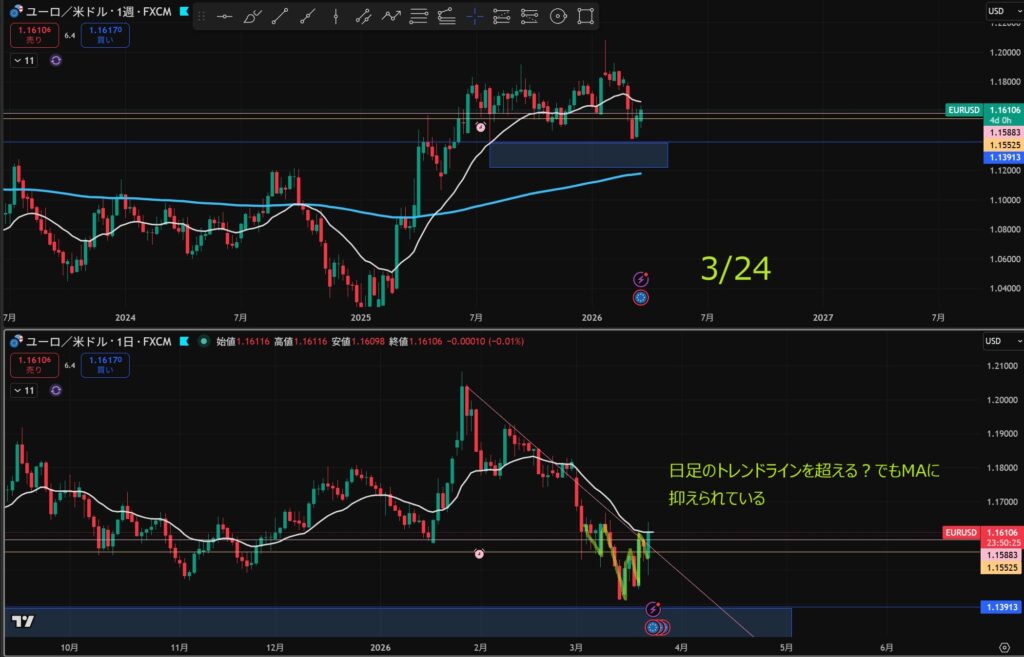Screen dimensions: 1024x657
Task: Pick the vertical line drawing tool
Action: 335,16
